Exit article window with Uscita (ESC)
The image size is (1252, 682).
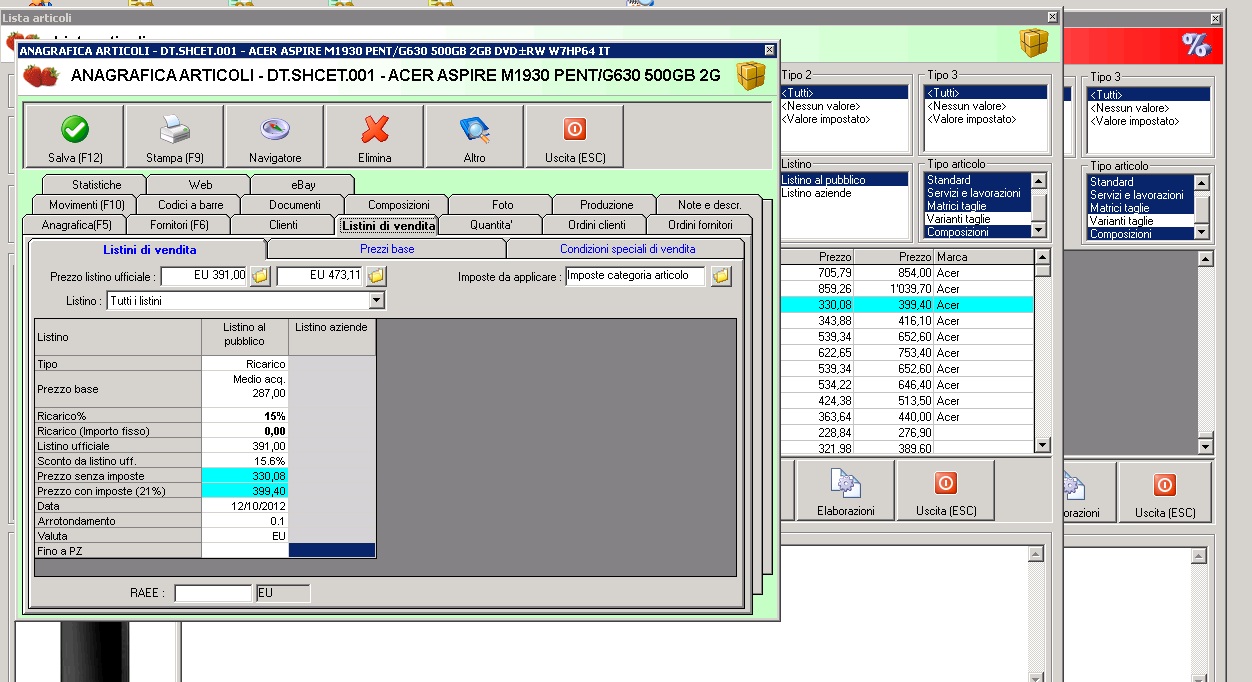click(575, 136)
